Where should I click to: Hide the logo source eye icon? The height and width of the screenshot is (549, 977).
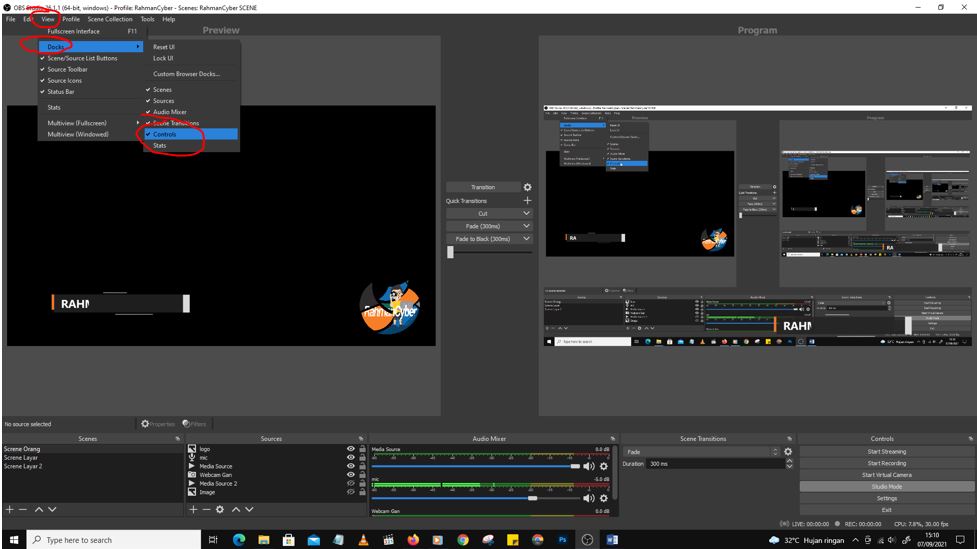click(x=351, y=449)
